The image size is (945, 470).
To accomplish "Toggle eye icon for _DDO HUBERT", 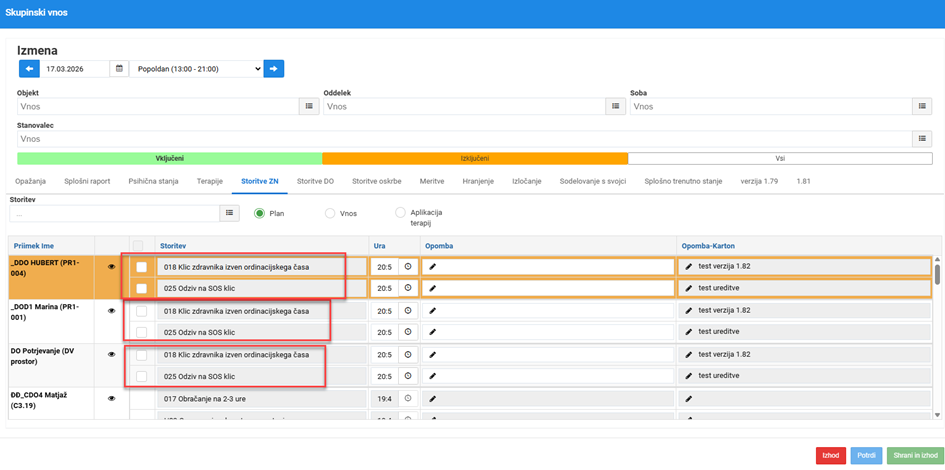I will pos(111,266).
